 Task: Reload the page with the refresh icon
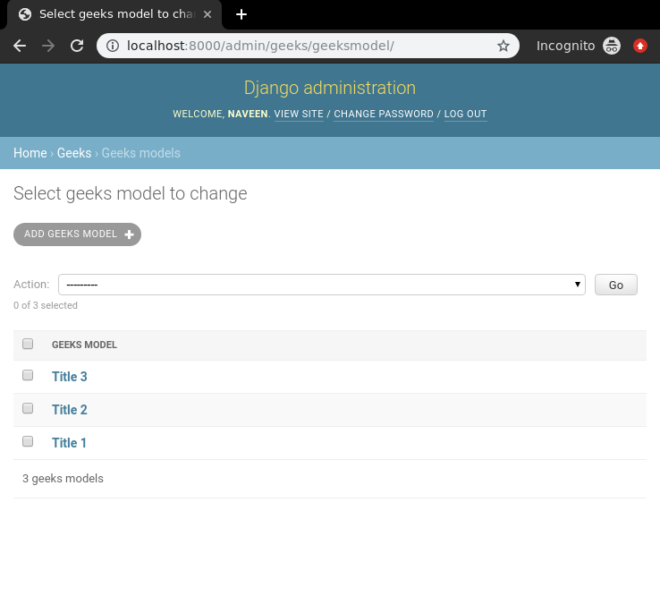click(77, 45)
